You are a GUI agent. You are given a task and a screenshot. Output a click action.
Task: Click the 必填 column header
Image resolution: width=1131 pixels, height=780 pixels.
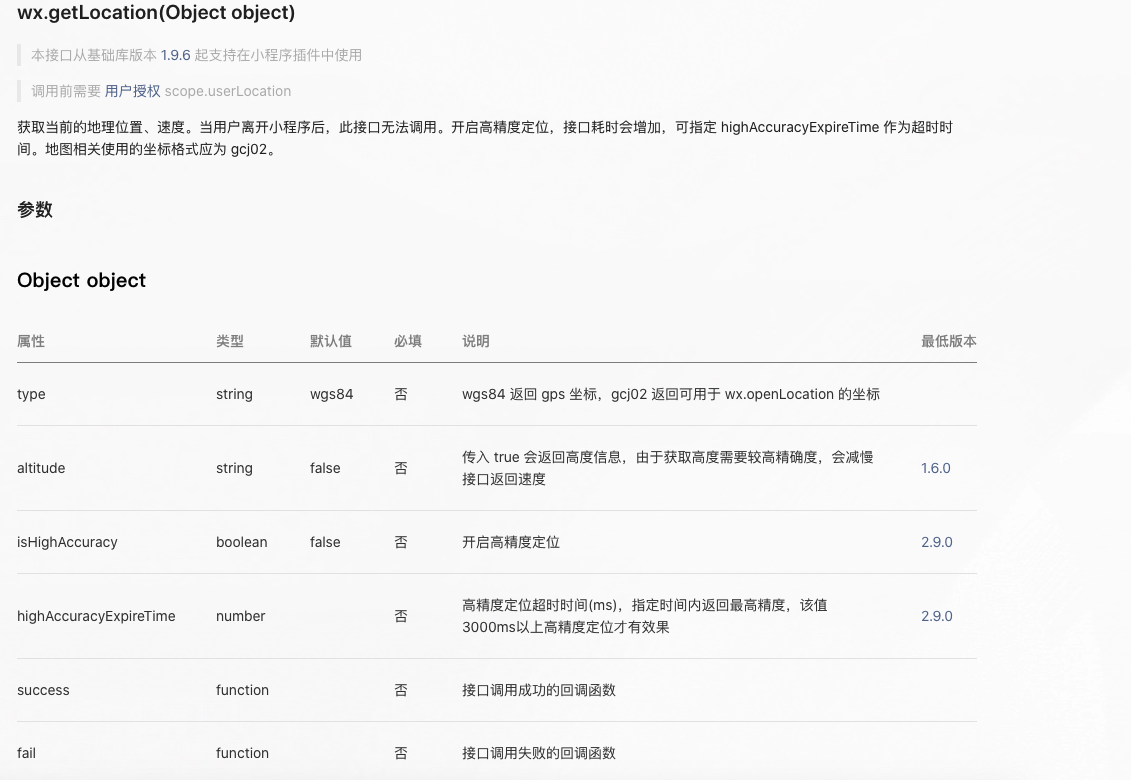point(408,341)
